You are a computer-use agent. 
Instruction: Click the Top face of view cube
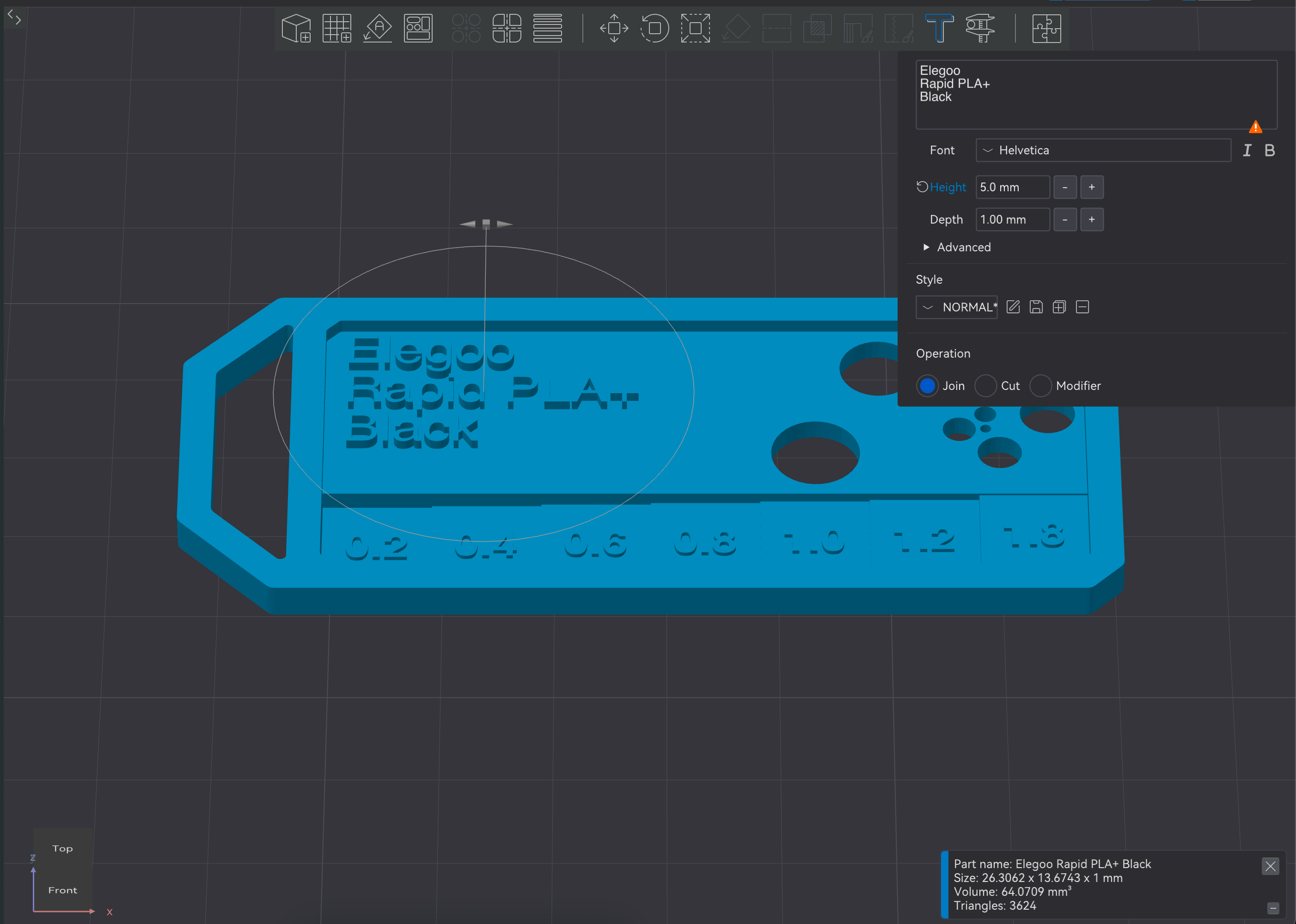tap(62, 848)
